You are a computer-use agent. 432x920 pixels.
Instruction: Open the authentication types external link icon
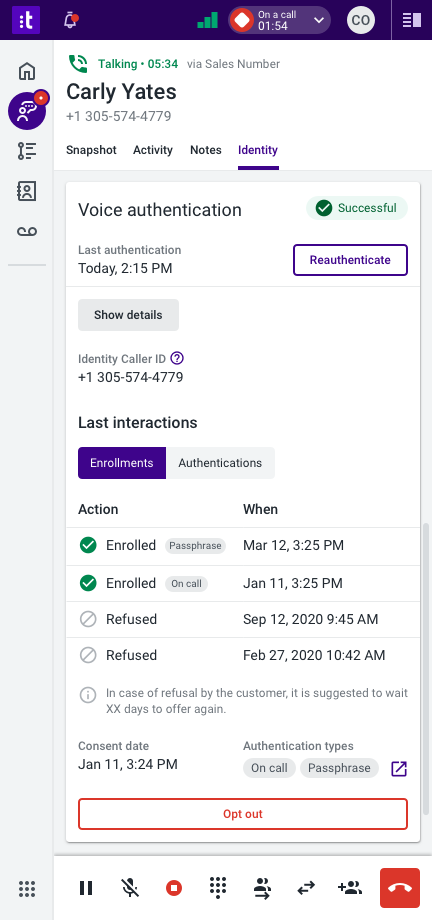point(399,769)
